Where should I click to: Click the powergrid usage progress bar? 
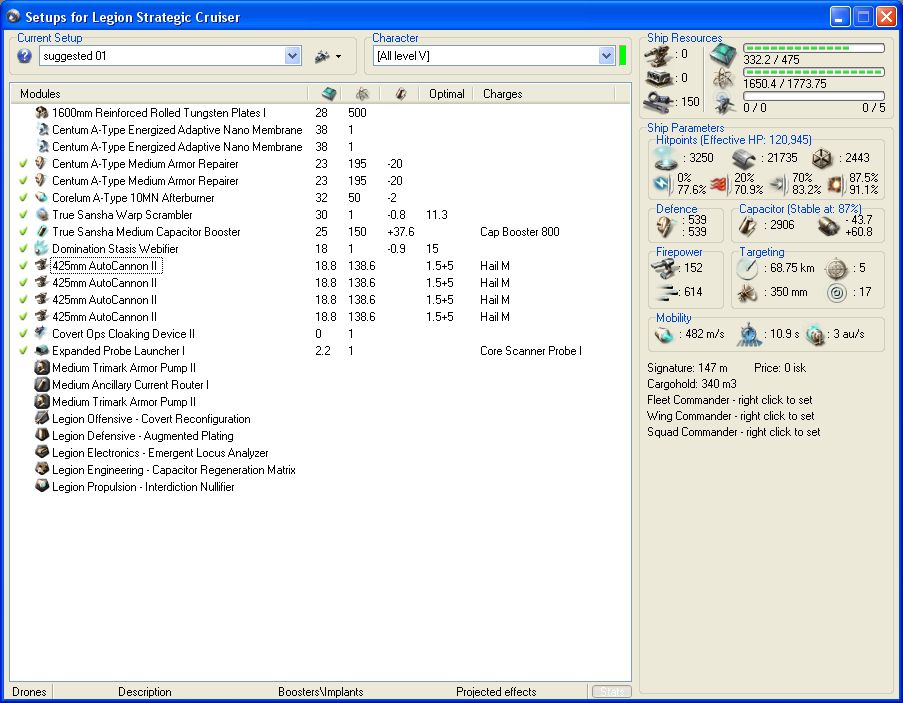click(814, 73)
